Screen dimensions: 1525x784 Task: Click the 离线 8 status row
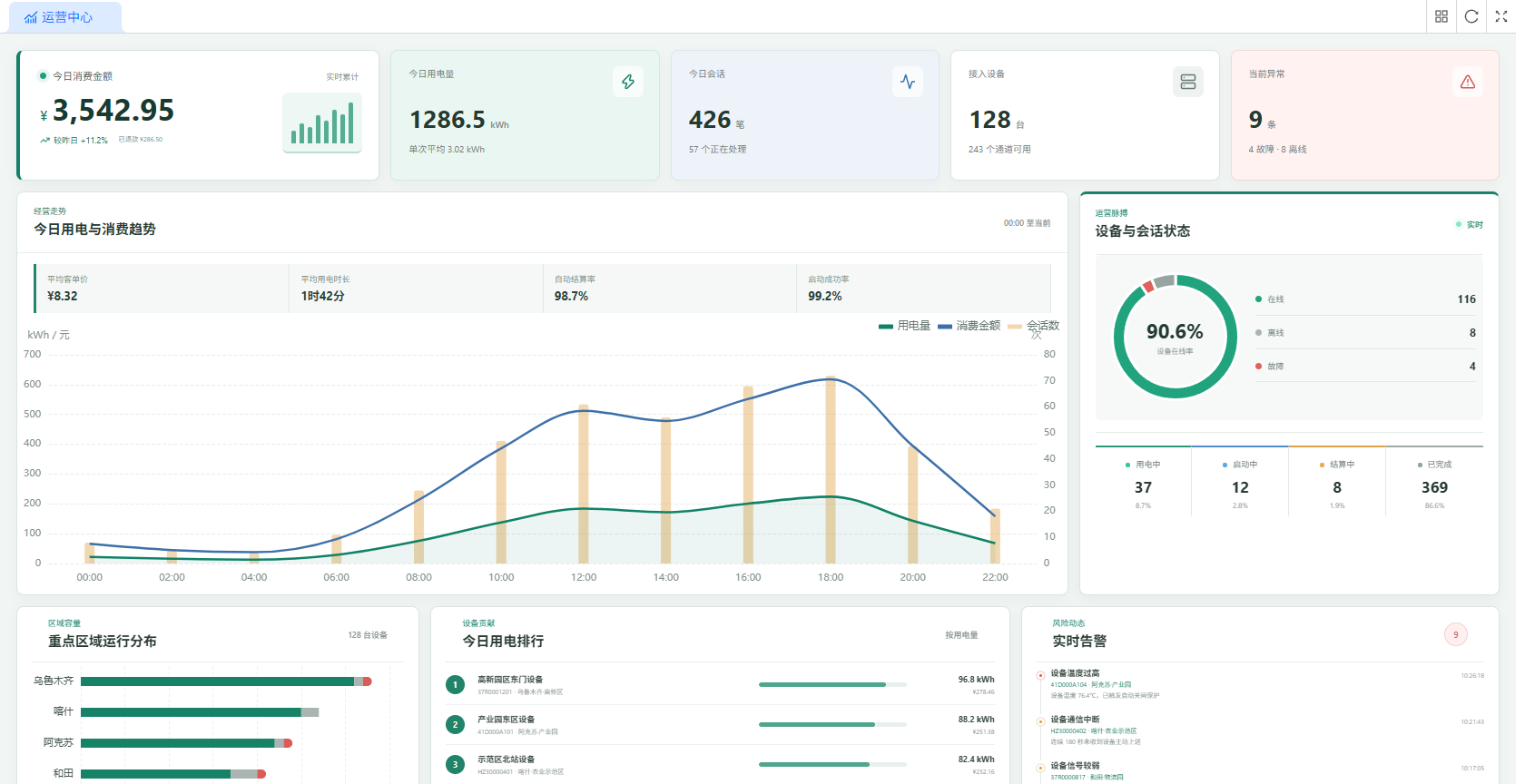1365,333
